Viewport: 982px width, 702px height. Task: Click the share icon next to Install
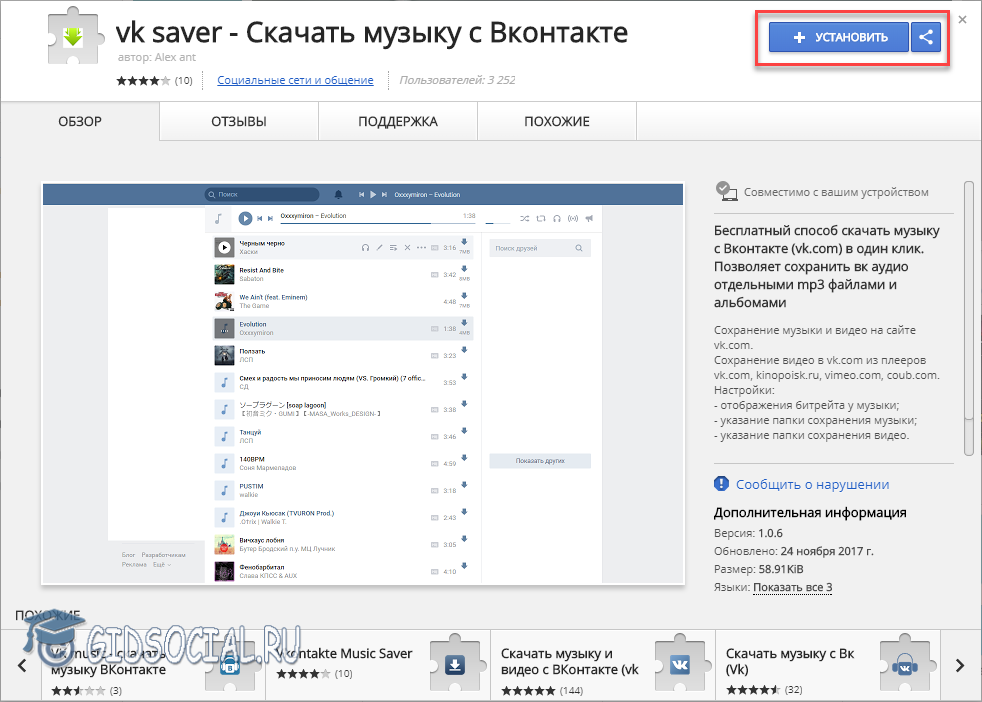pos(926,38)
